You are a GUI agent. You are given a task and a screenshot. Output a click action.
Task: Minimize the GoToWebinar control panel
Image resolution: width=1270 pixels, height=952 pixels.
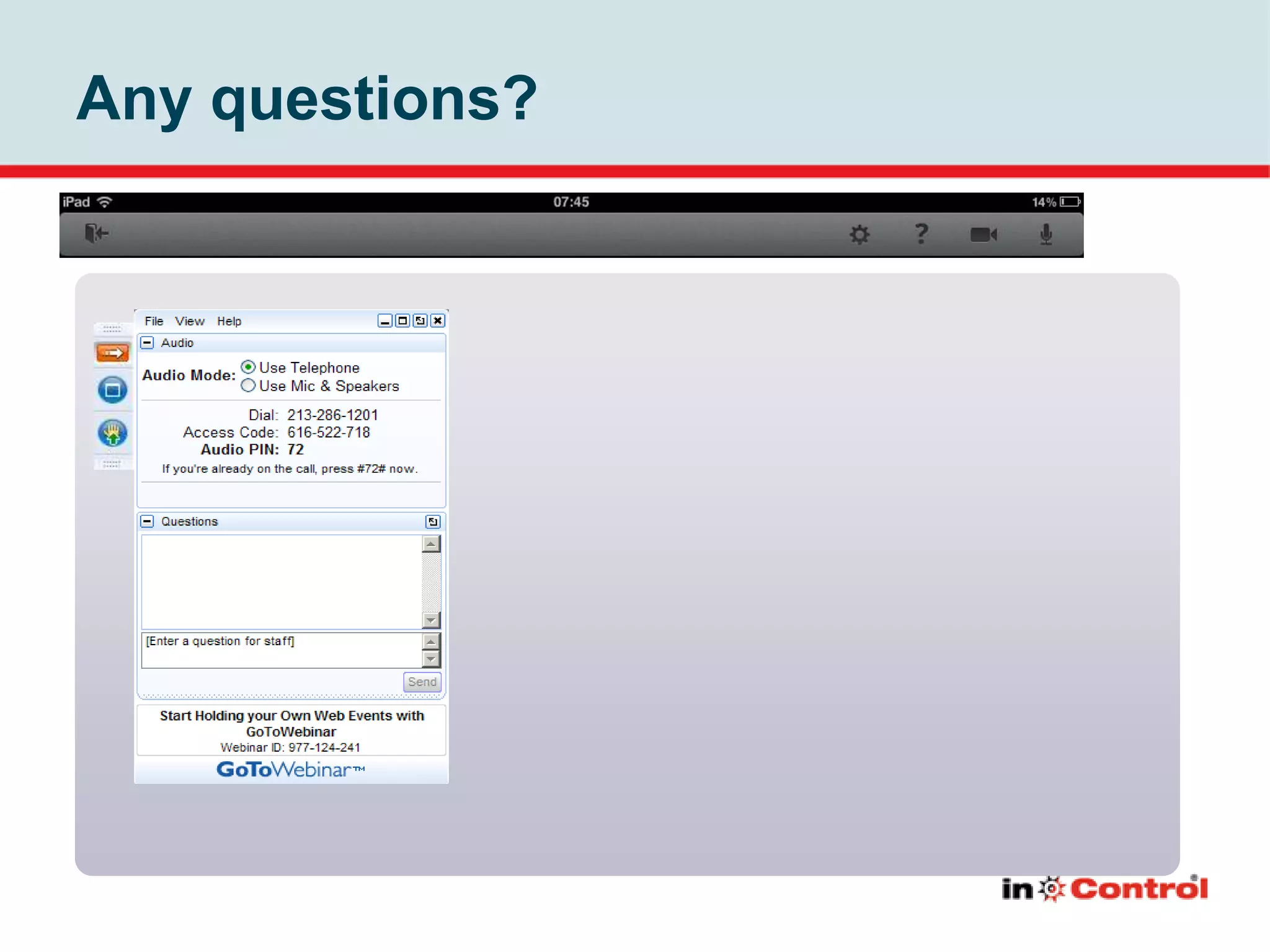pyautogui.click(x=385, y=320)
